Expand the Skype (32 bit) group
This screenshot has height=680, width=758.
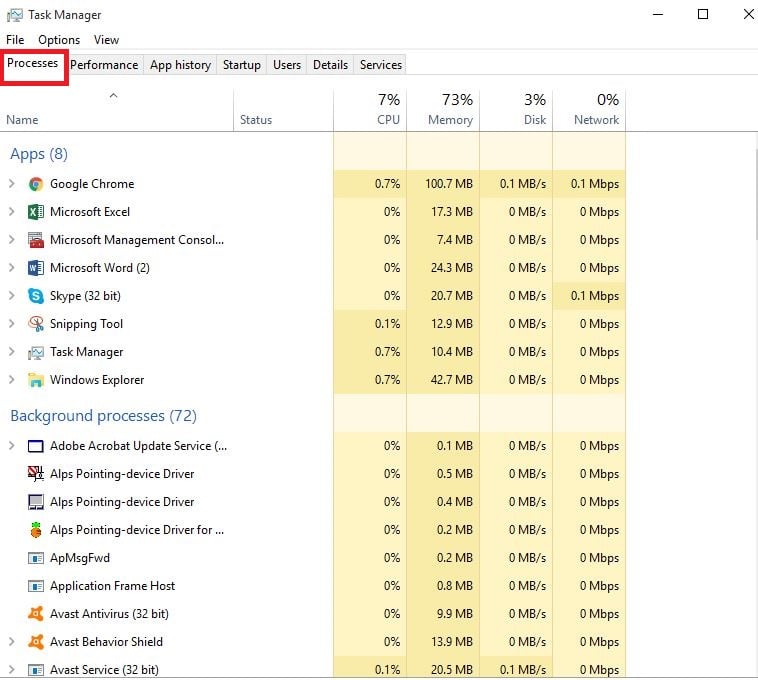click(x=12, y=296)
